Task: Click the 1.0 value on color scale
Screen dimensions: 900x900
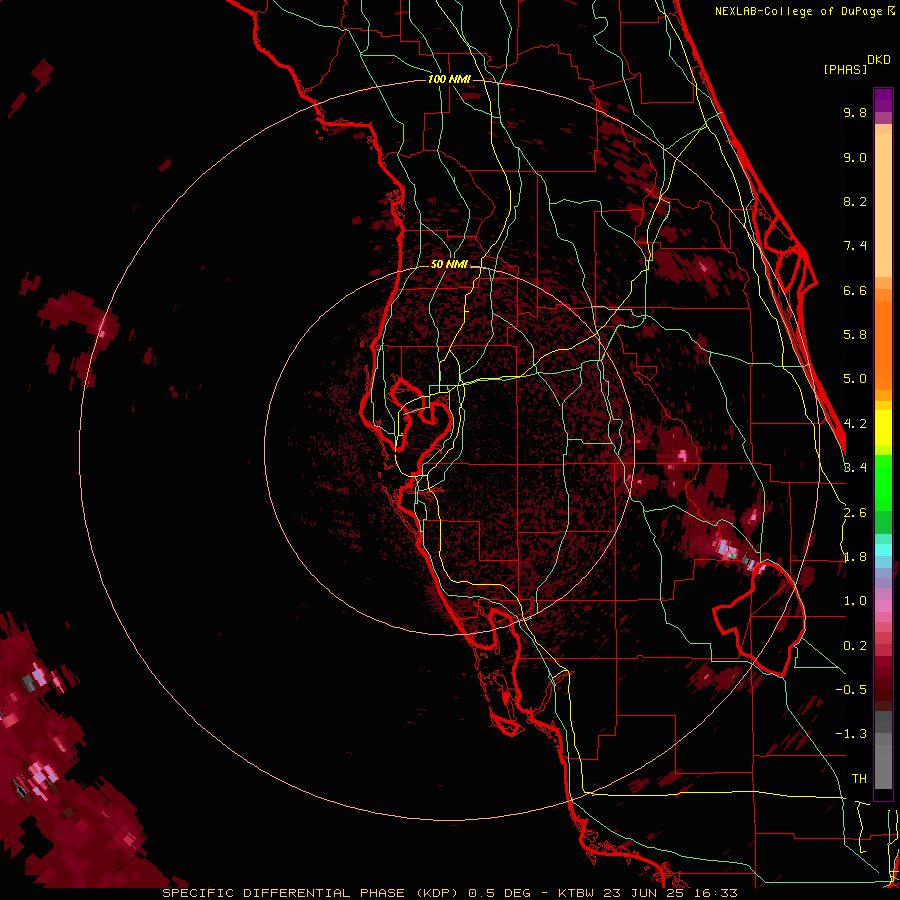Action: (855, 601)
